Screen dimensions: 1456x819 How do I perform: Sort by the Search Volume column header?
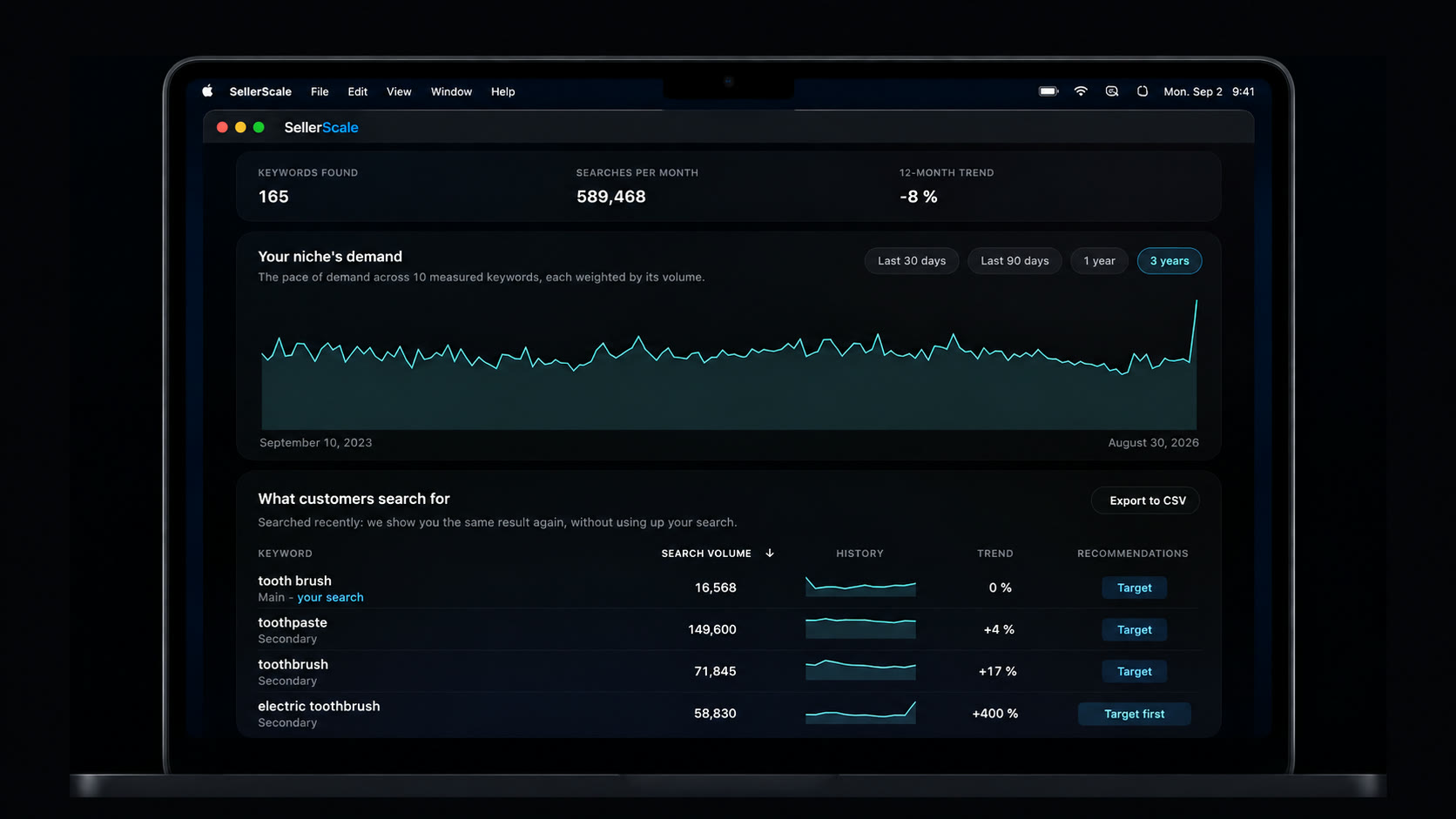706,554
